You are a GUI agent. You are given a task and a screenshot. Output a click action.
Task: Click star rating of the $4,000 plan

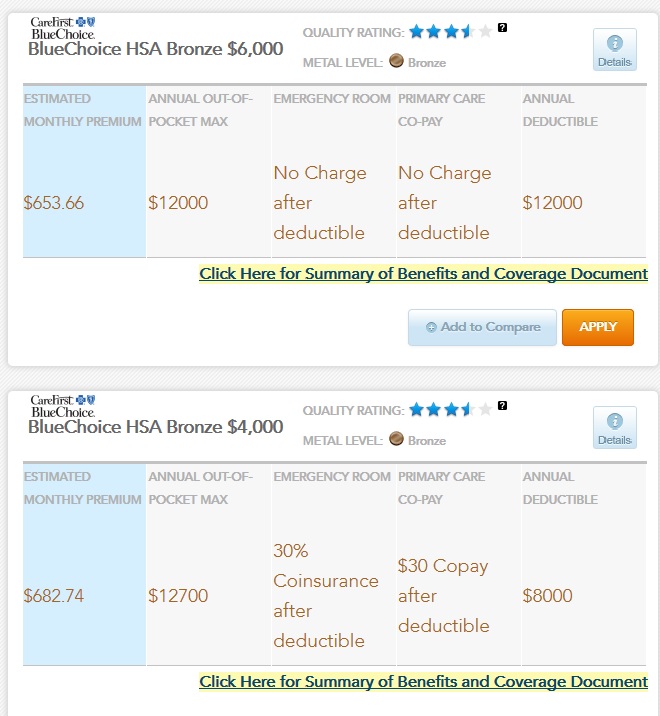(450, 410)
